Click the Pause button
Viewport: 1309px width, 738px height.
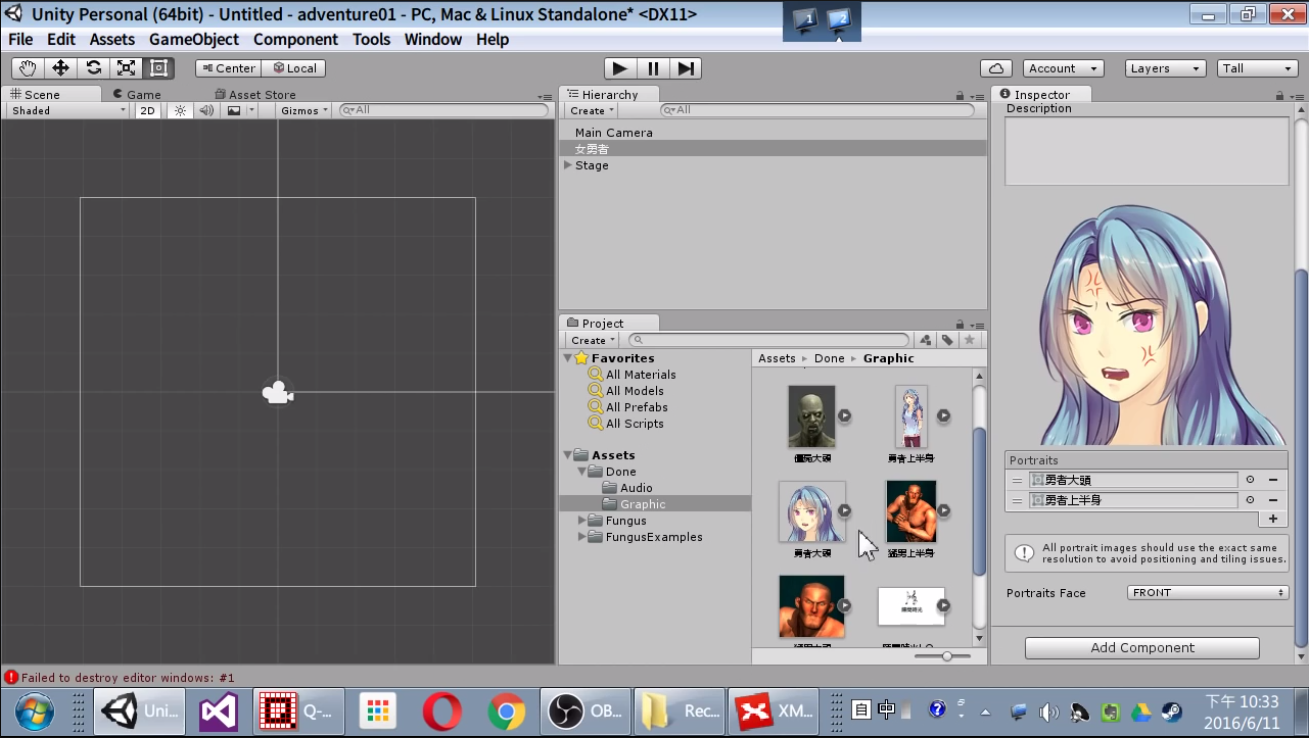point(653,68)
